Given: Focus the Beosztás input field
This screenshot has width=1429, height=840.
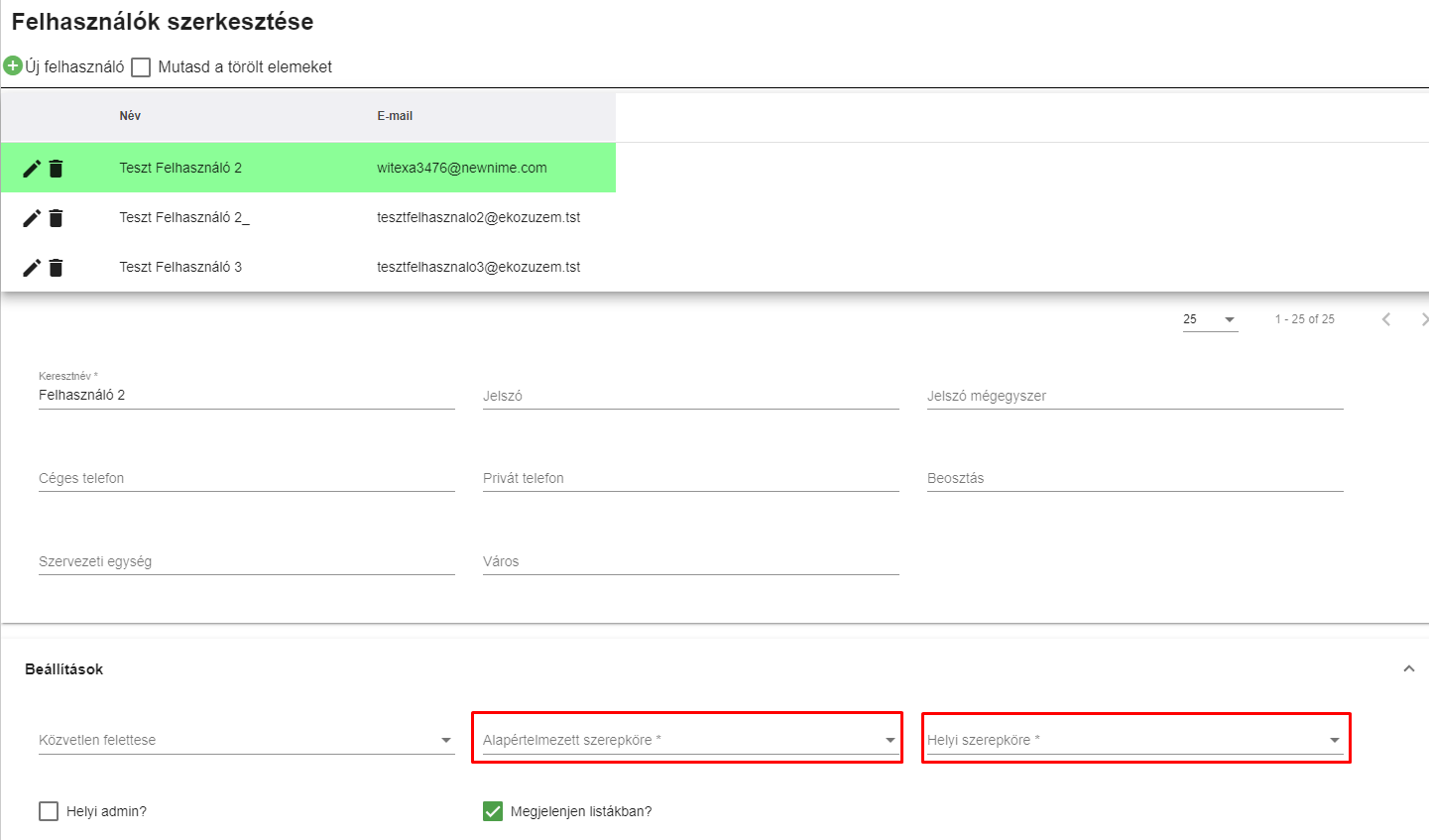Looking at the screenshot, I should pos(1135,478).
